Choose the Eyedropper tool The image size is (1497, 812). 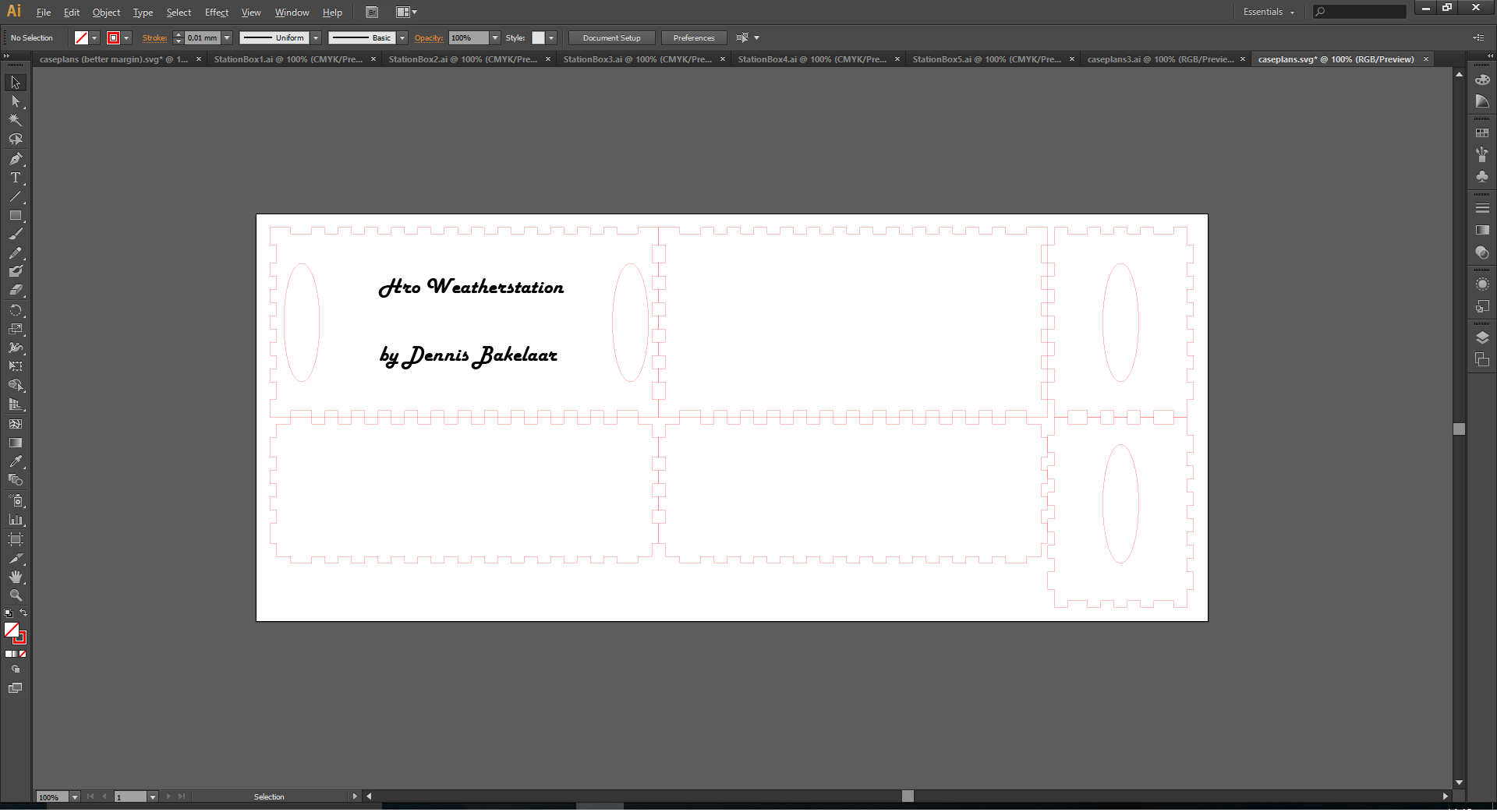pyautogui.click(x=16, y=461)
